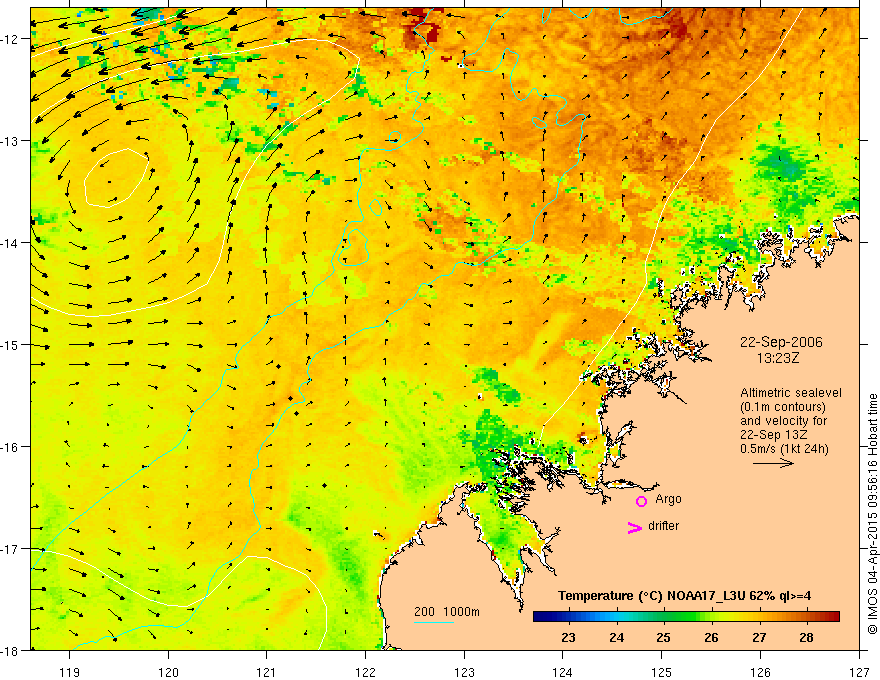Click colorbar tick label 28
880x680 pixels.
click(x=806, y=637)
